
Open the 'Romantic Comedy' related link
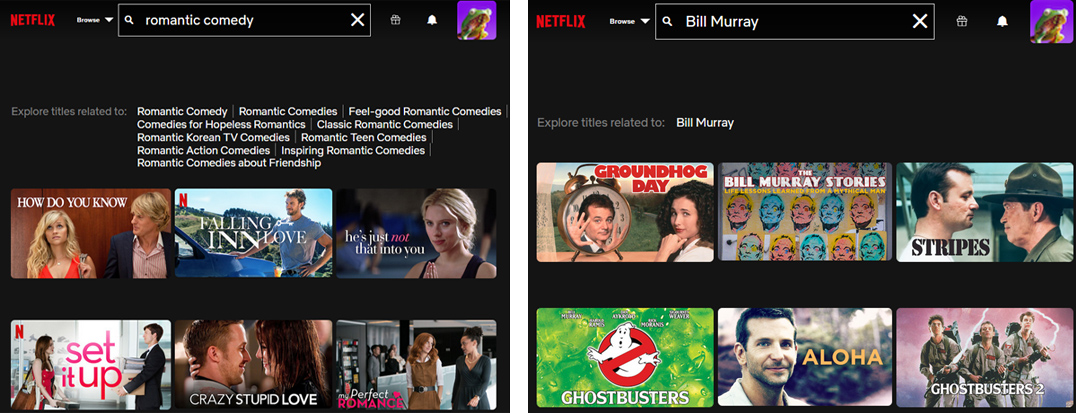click(182, 111)
